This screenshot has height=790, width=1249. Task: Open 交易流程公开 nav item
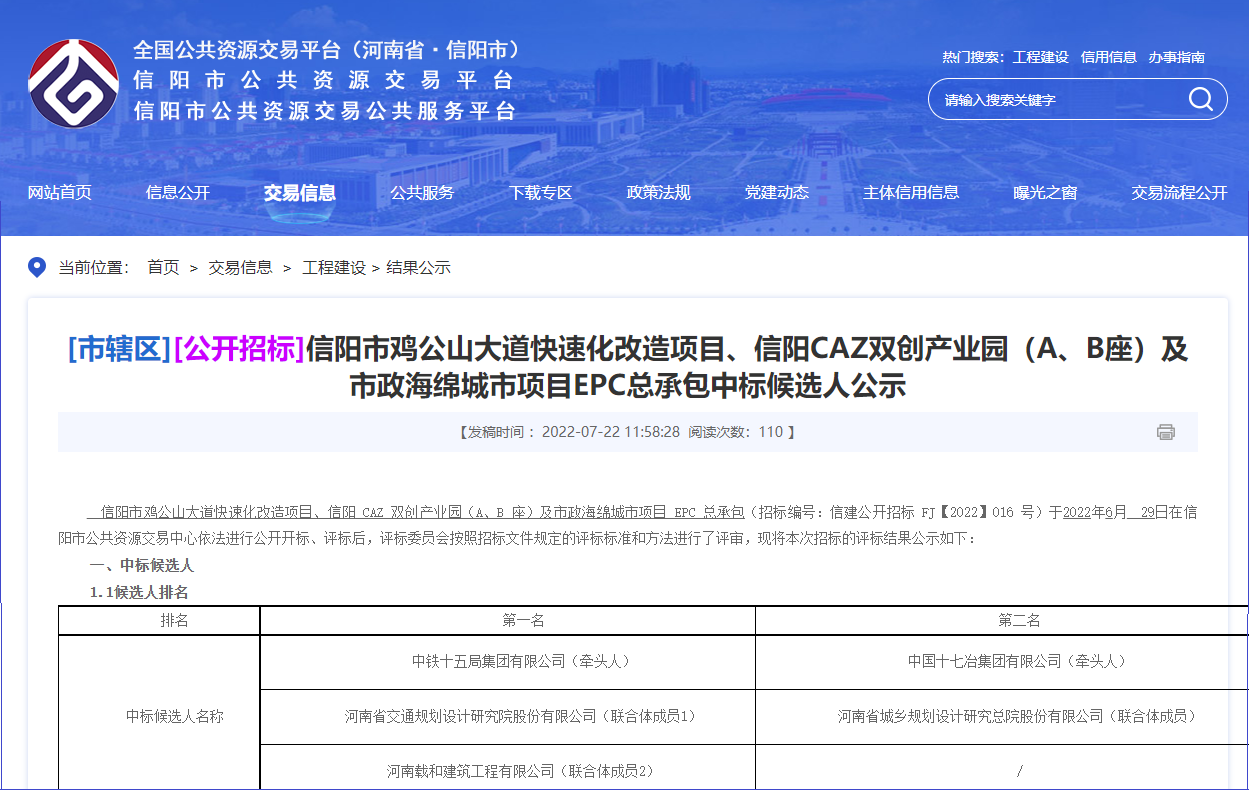pos(1179,193)
